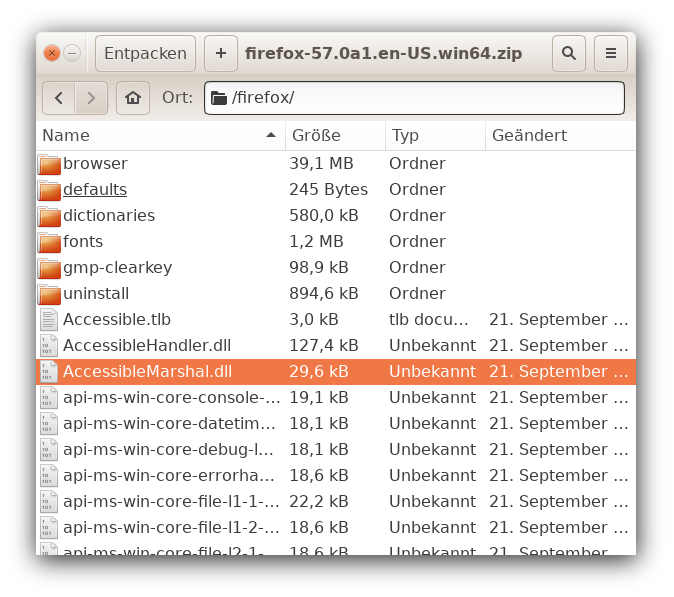Open the hamburger menu

(611, 54)
